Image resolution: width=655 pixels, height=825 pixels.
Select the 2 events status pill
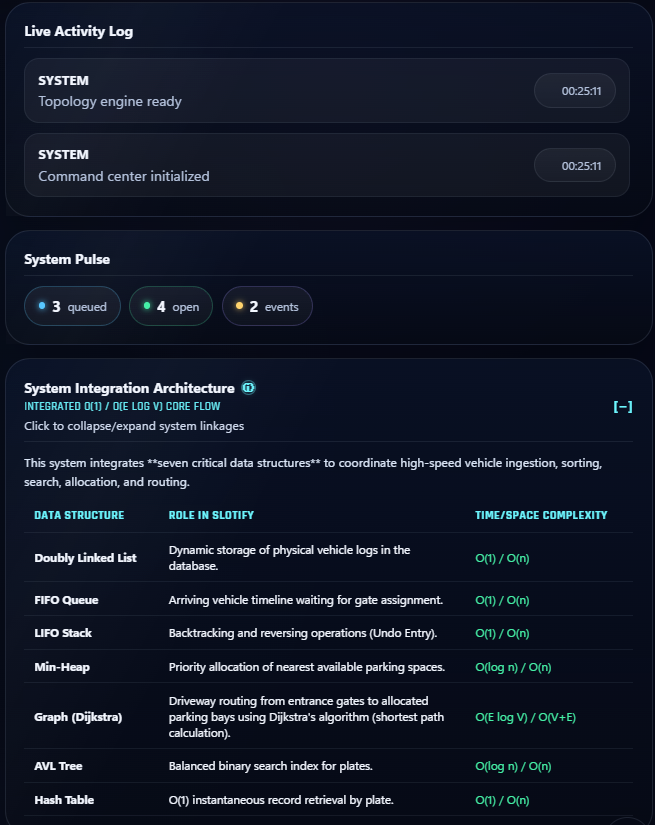(x=267, y=306)
